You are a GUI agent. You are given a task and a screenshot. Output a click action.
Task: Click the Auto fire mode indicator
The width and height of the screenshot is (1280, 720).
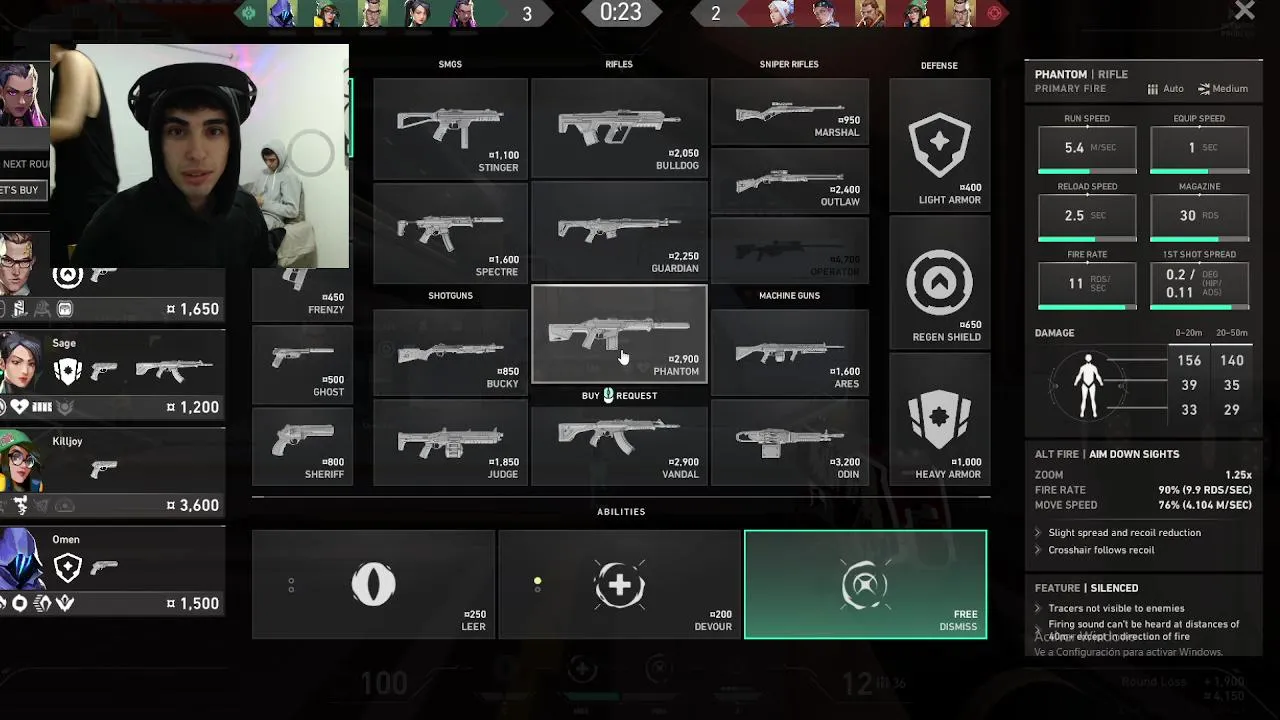click(x=1165, y=89)
